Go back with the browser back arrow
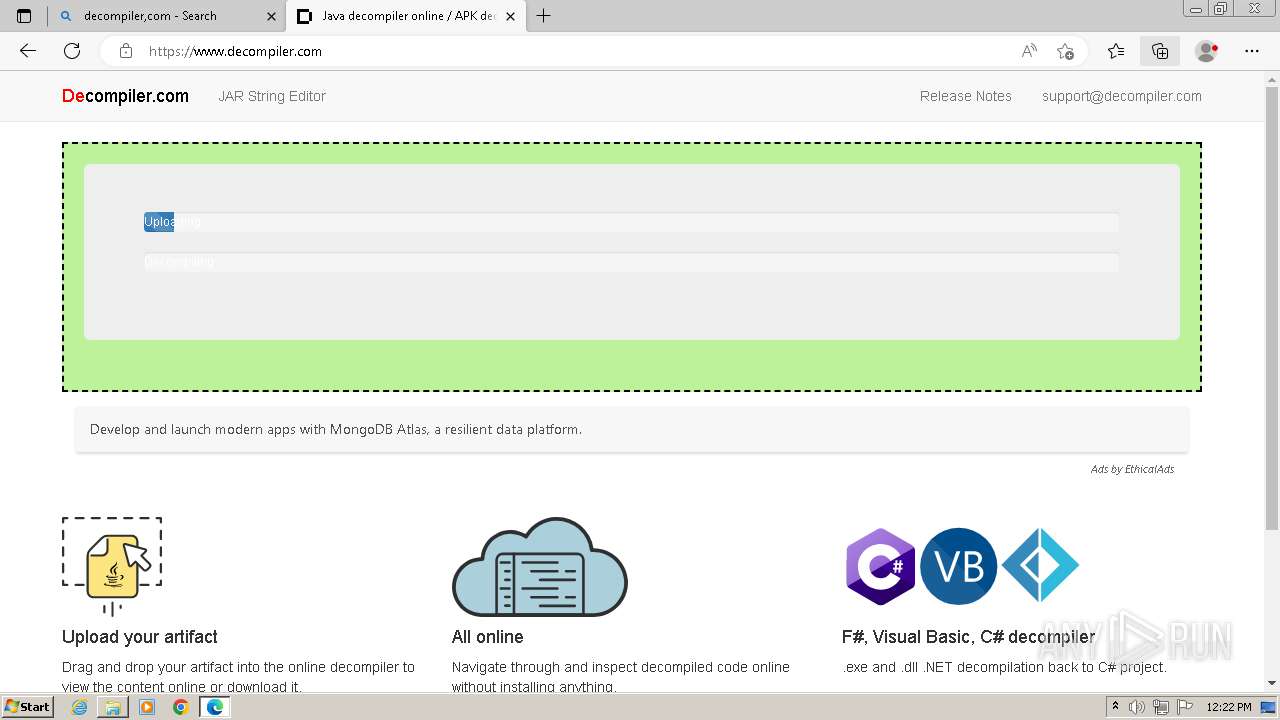Image resolution: width=1280 pixels, height=720 pixels. pyautogui.click(x=28, y=51)
